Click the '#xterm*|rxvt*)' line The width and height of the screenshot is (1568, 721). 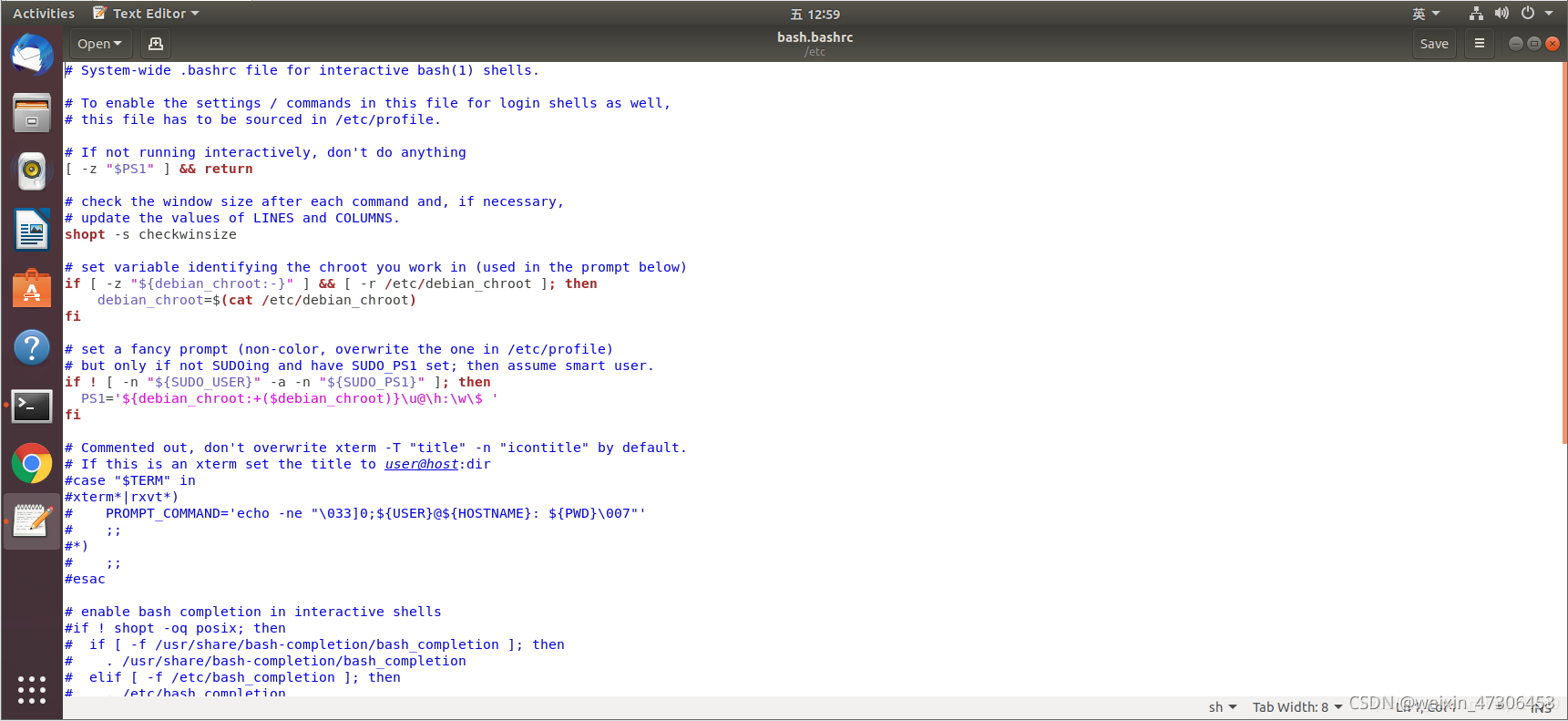pyautogui.click(x=121, y=497)
